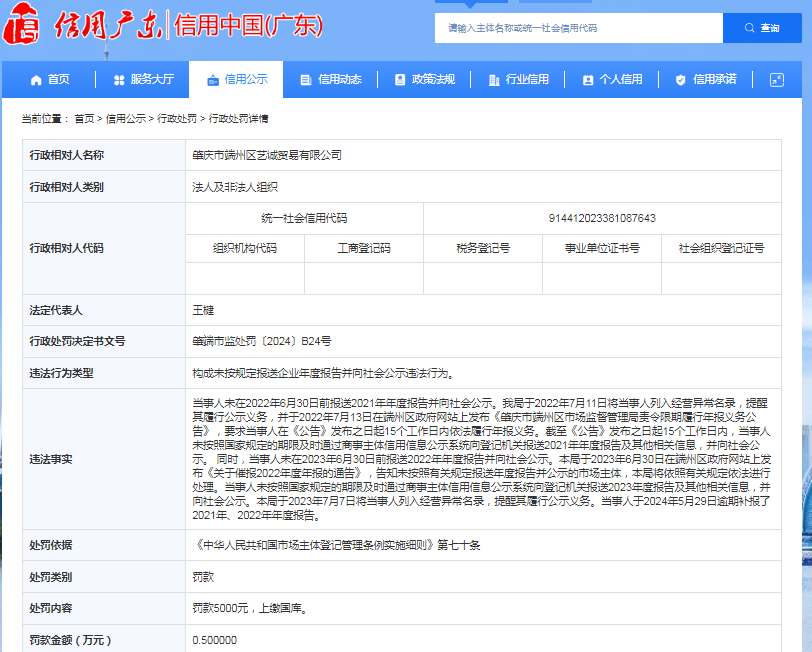Select legal representative 王键
This screenshot has height=652, width=812.
(203, 310)
